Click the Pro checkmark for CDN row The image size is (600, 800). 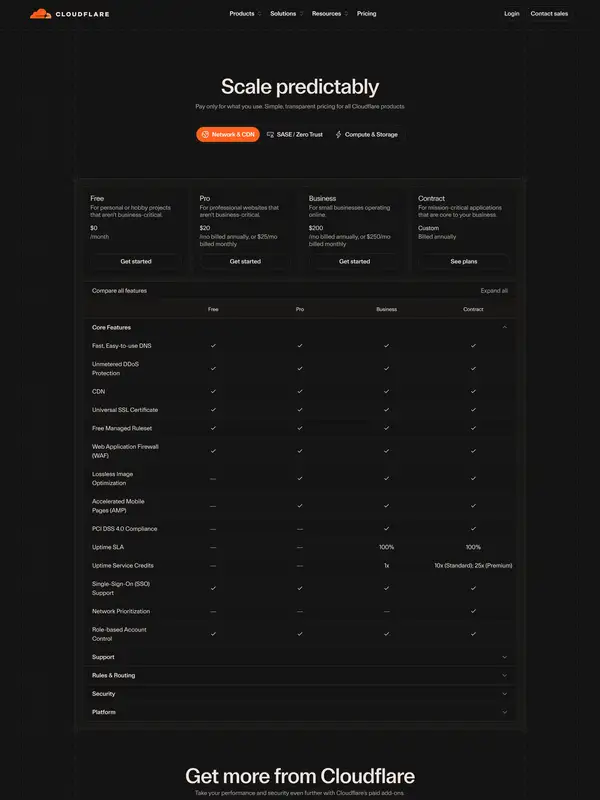300,392
